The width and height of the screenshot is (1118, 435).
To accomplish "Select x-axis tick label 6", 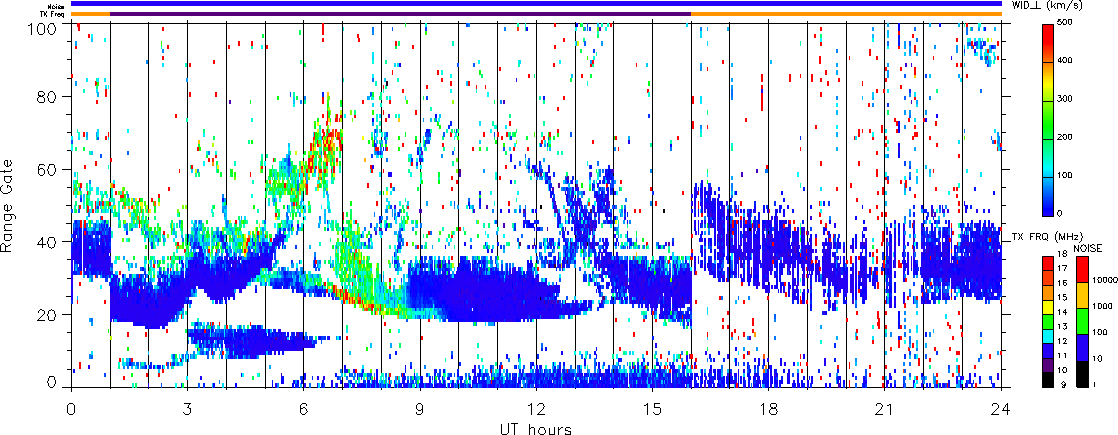I will [x=304, y=409].
